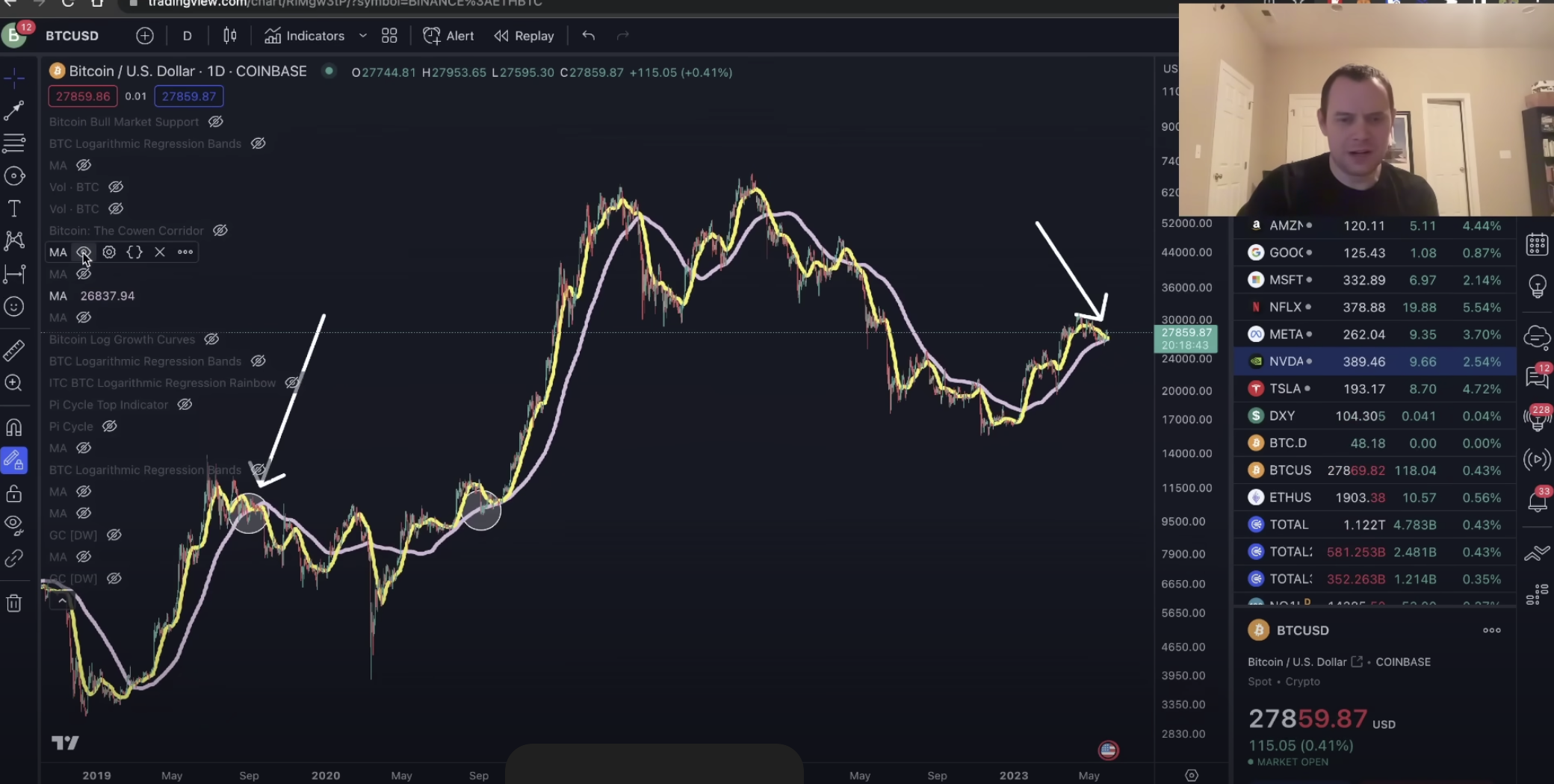Viewport: 1554px width, 784px height.
Task: Open settings gear for the active MA indicator
Action: pos(109,252)
